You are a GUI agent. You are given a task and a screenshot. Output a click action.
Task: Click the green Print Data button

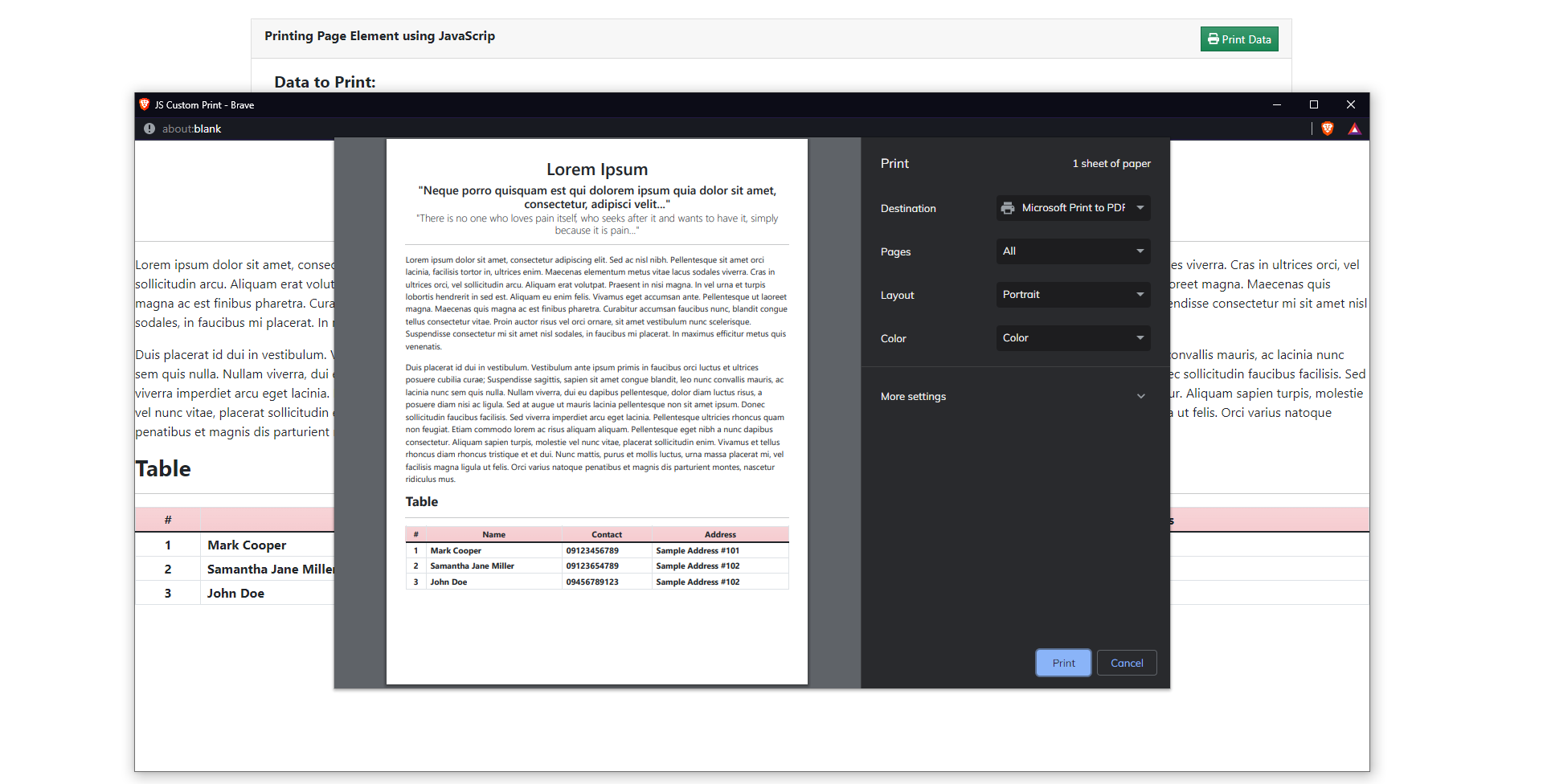(x=1239, y=39)
